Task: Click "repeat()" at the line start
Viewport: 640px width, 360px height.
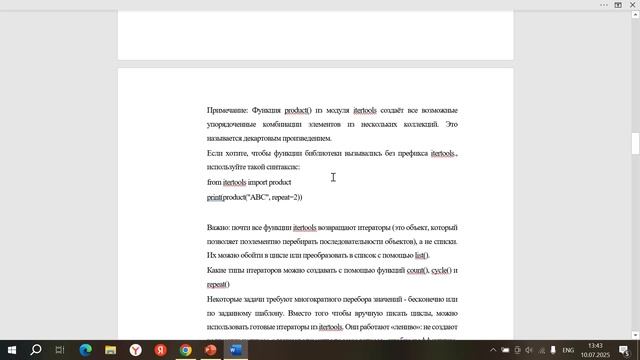Action: coord(218,284)
